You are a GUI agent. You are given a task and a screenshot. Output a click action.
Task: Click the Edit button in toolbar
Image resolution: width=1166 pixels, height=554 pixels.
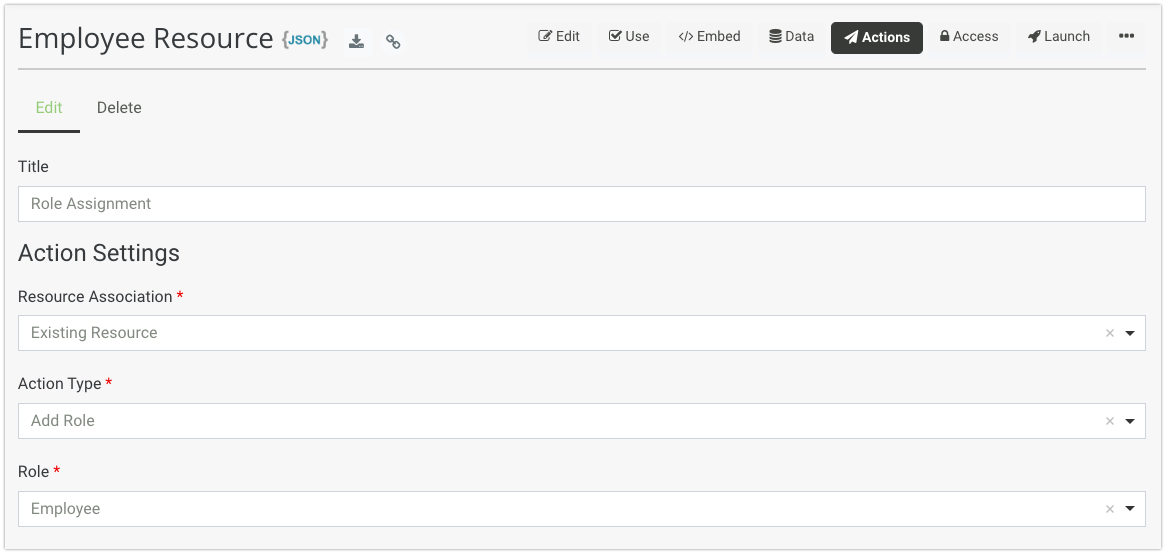(559, 37)
